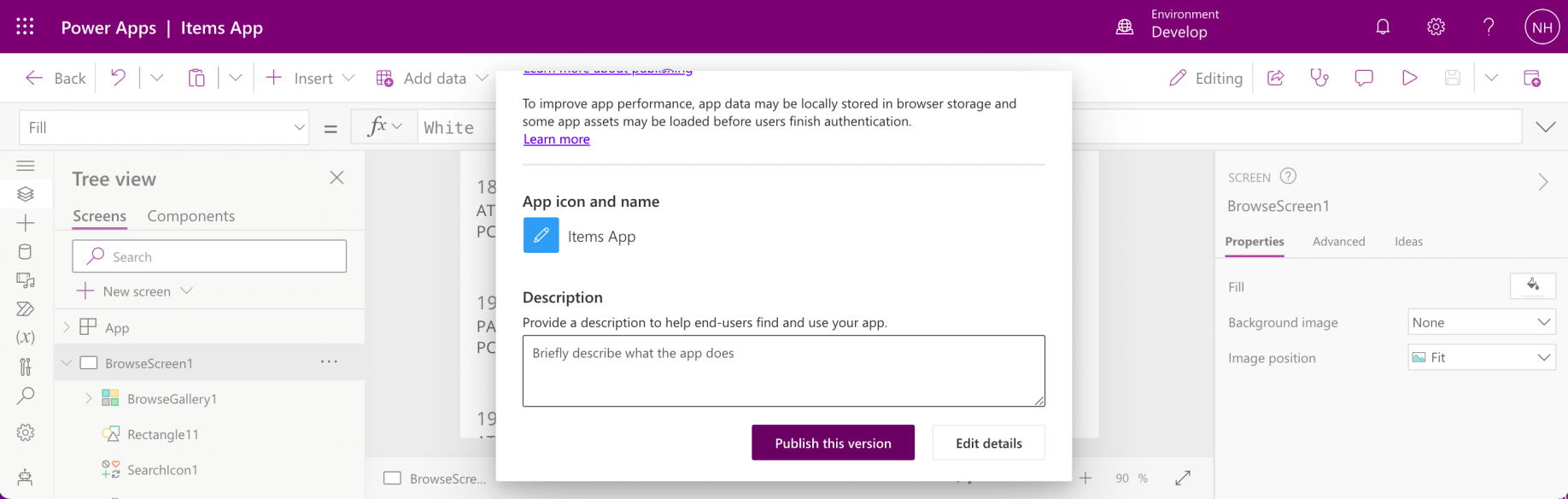1568x499 pixels.
Task: Open the Help question mark
Action: pos(1489,26)
